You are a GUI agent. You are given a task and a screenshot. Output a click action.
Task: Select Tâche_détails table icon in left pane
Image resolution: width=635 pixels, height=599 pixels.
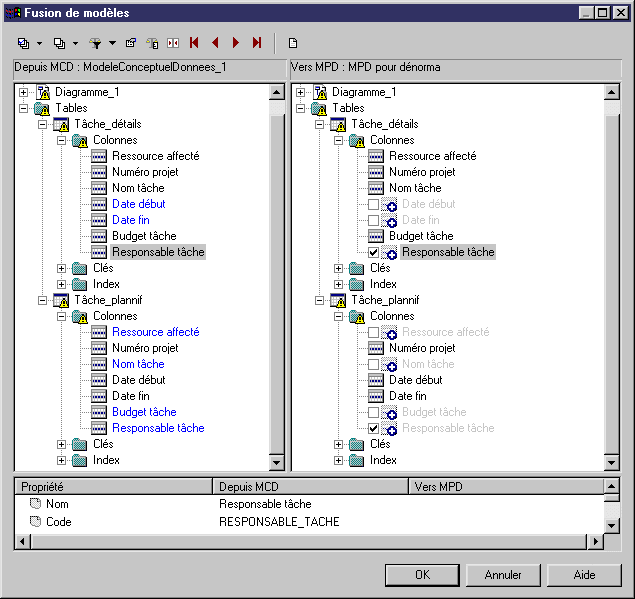[x=61, y=124]
